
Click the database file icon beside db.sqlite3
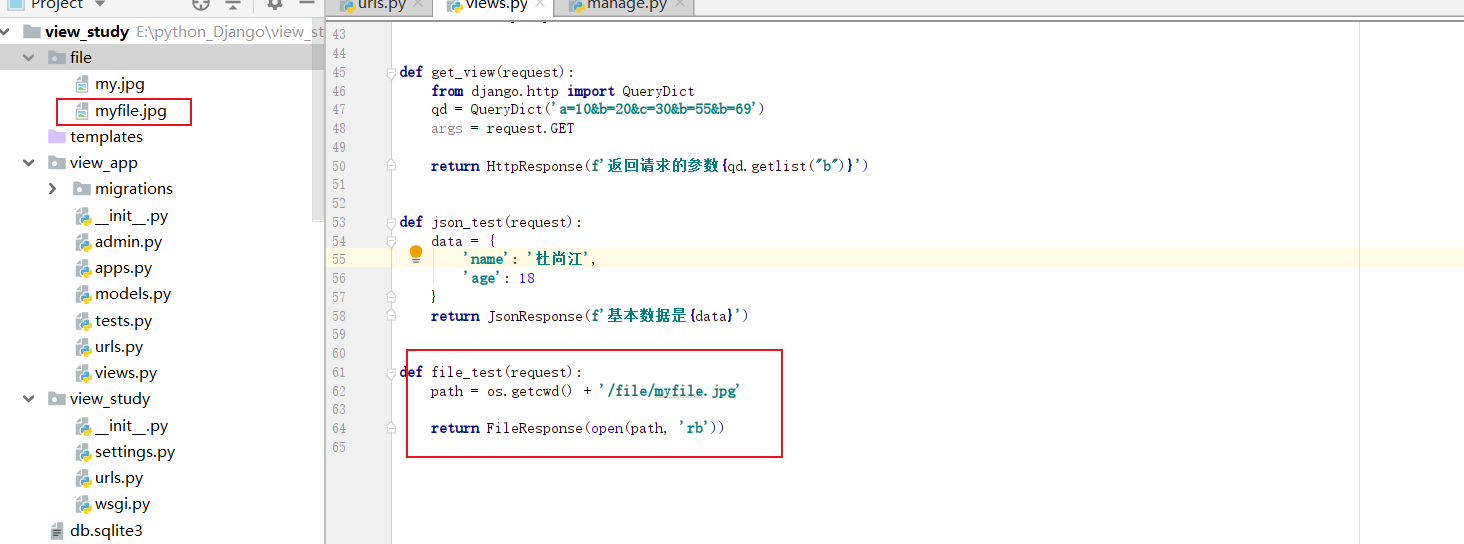pos(57,530)
